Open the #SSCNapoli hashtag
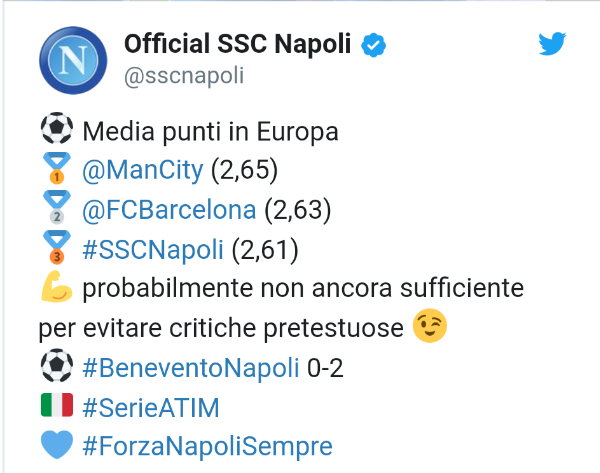 click(x=153, y=249)
